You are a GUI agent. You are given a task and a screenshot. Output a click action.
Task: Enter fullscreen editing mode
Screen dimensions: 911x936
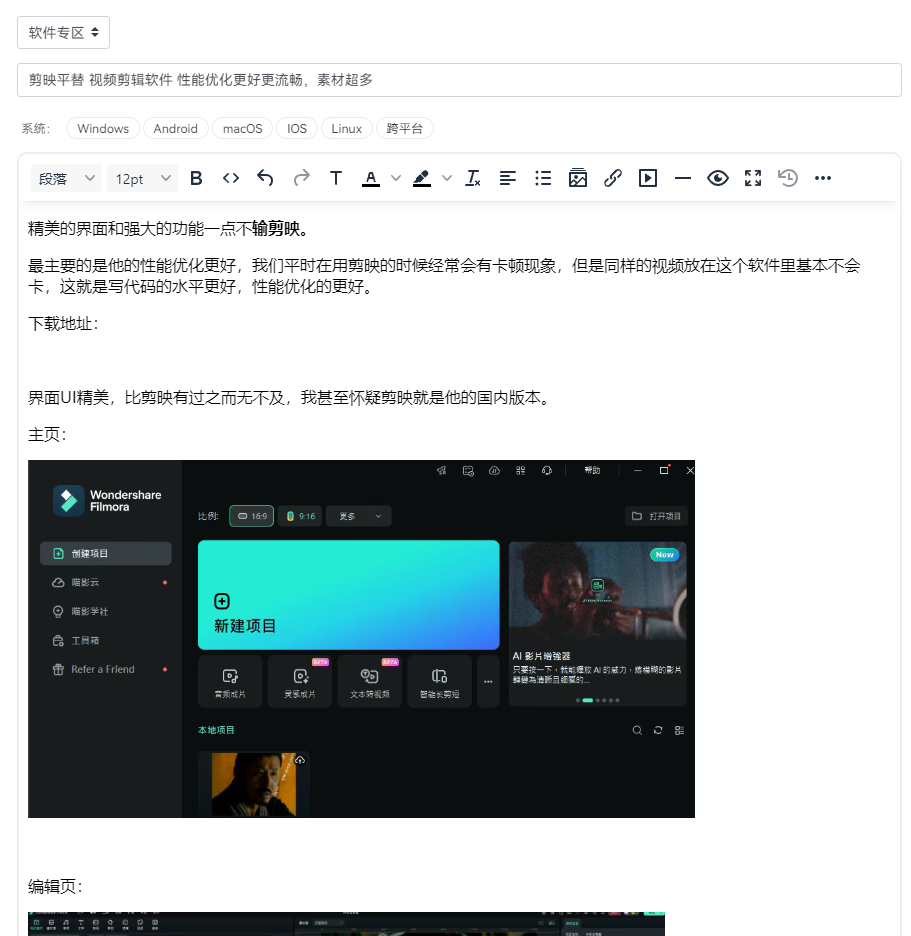(x=753, y=178)
